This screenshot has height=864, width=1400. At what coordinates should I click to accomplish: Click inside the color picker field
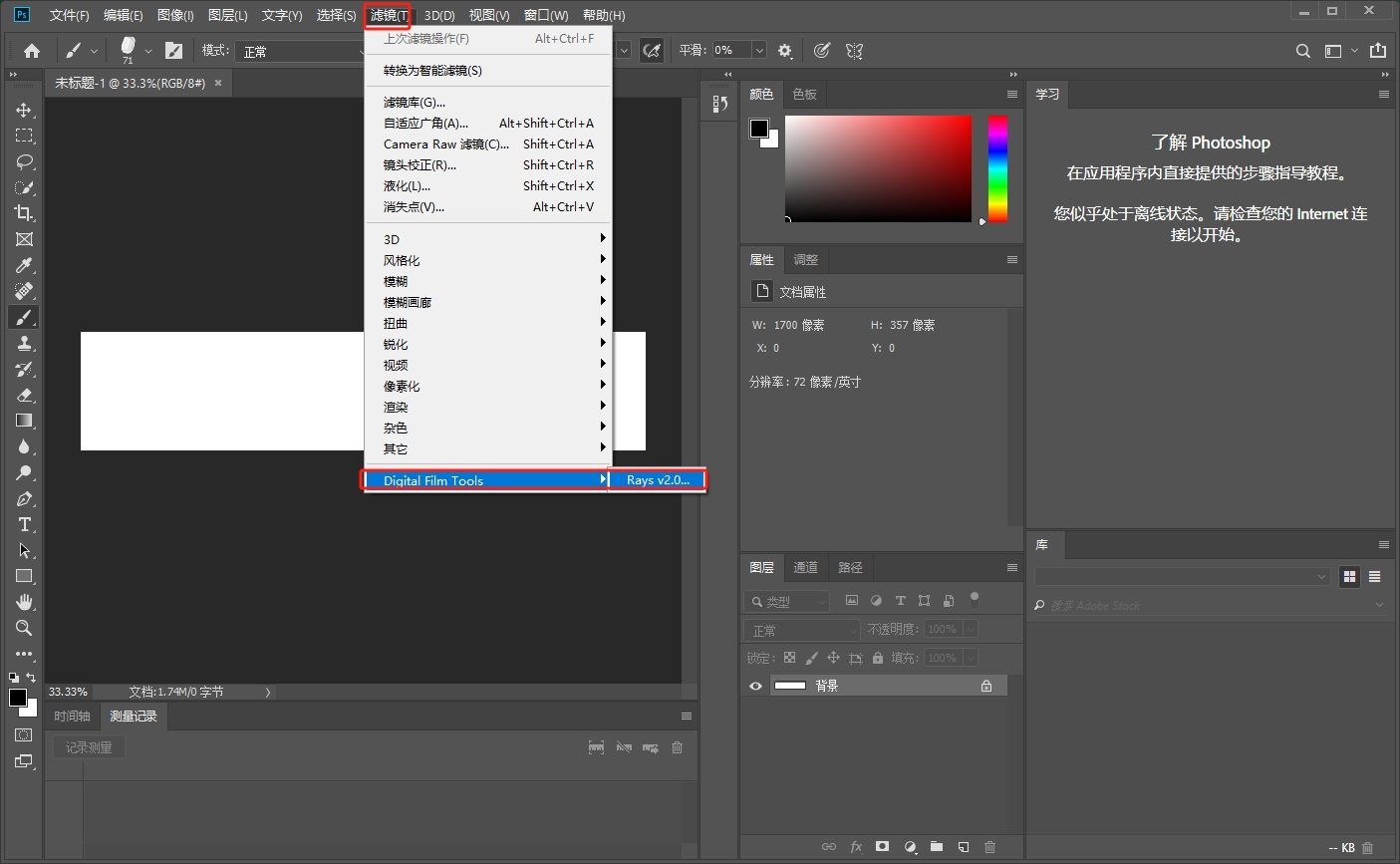tap(878, 168)
